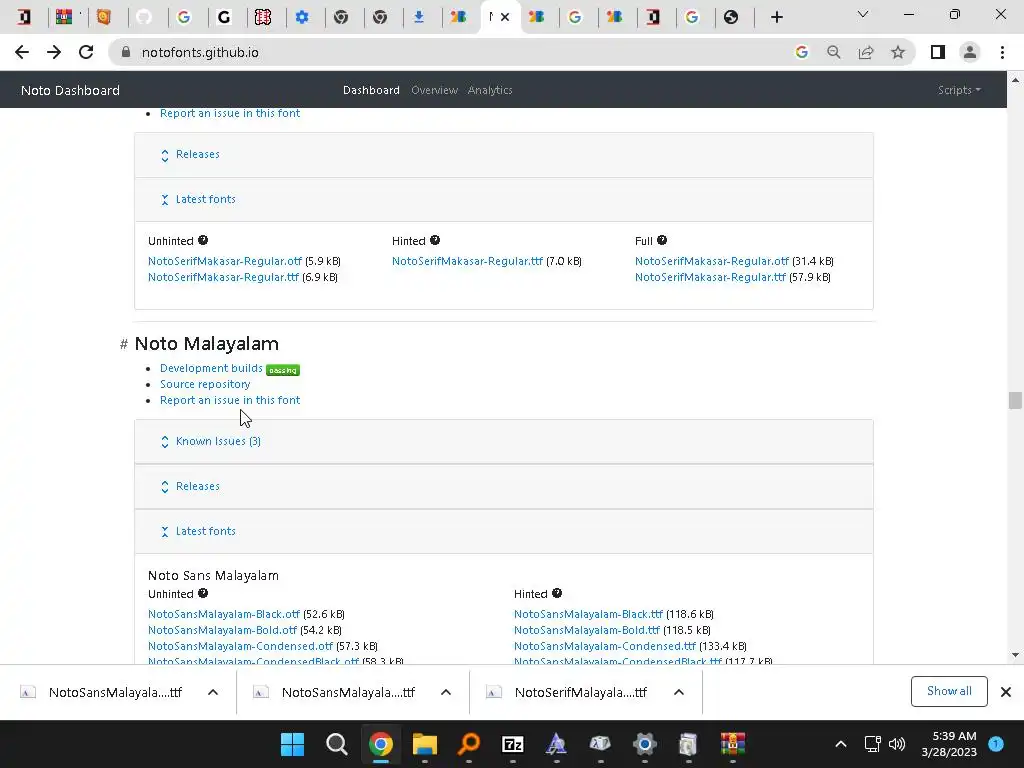Download hinted NotoSerifMakasar-Regular.ttf (7.0 kB)
Image resolution: width=1024 pixels, height=768 pixels.
click(467, 261)
